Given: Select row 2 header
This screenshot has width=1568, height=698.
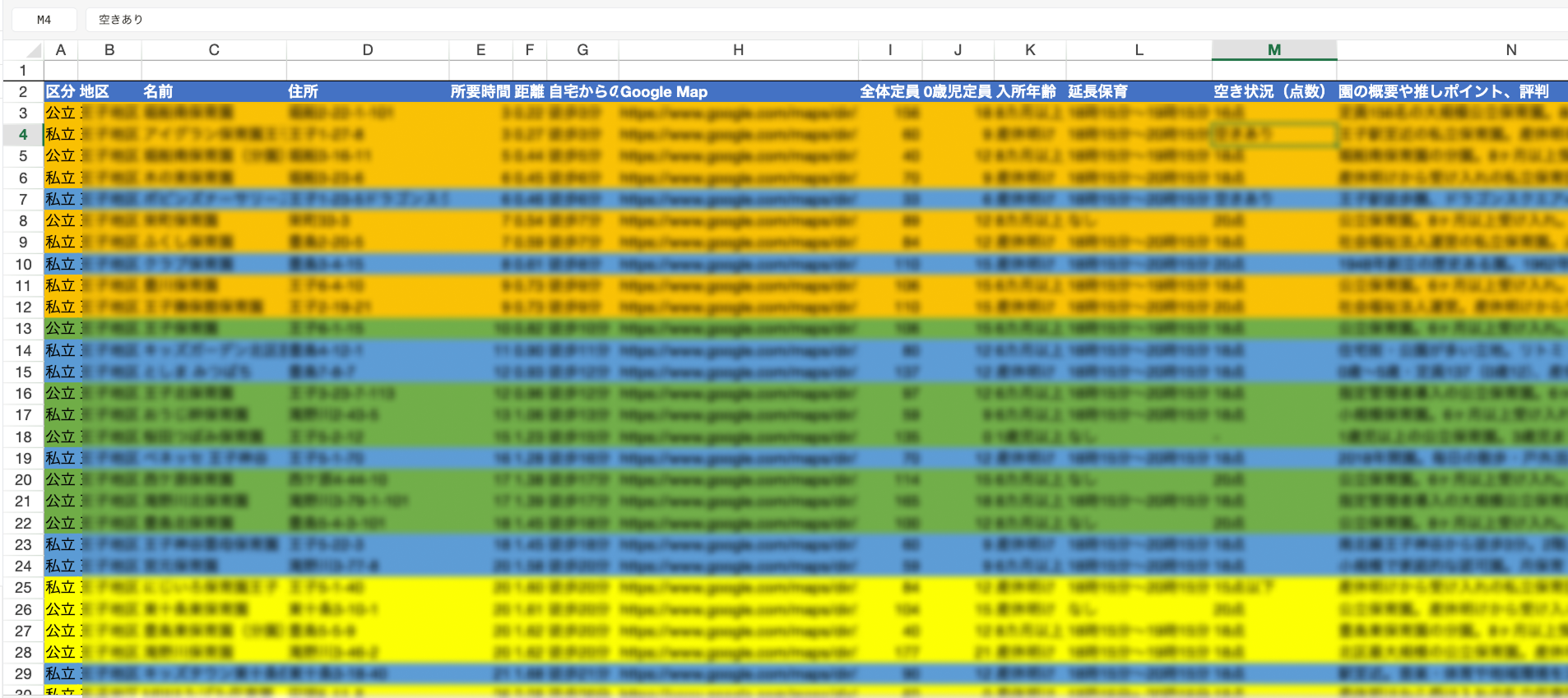Looking at the screenshot, I should coord(23,92).
